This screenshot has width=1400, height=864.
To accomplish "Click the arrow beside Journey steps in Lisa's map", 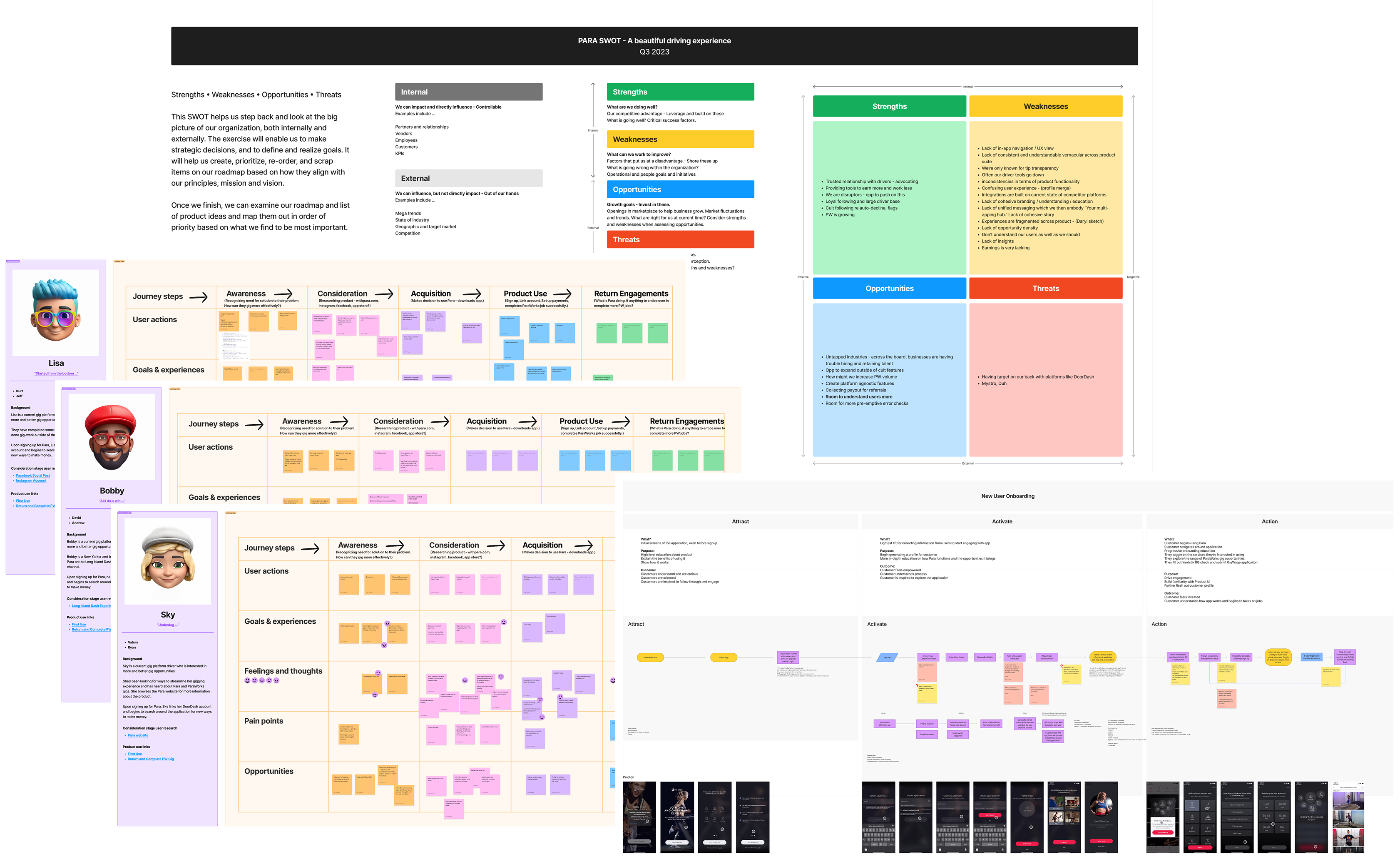I will coord(198,297).
